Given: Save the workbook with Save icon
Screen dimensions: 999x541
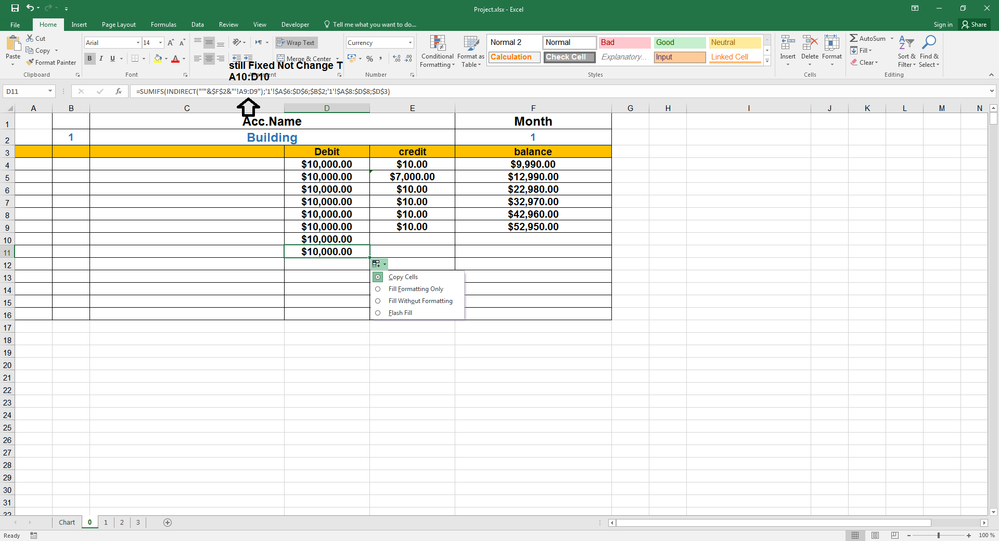Looking at the screenshot, I should pos(15,8).
